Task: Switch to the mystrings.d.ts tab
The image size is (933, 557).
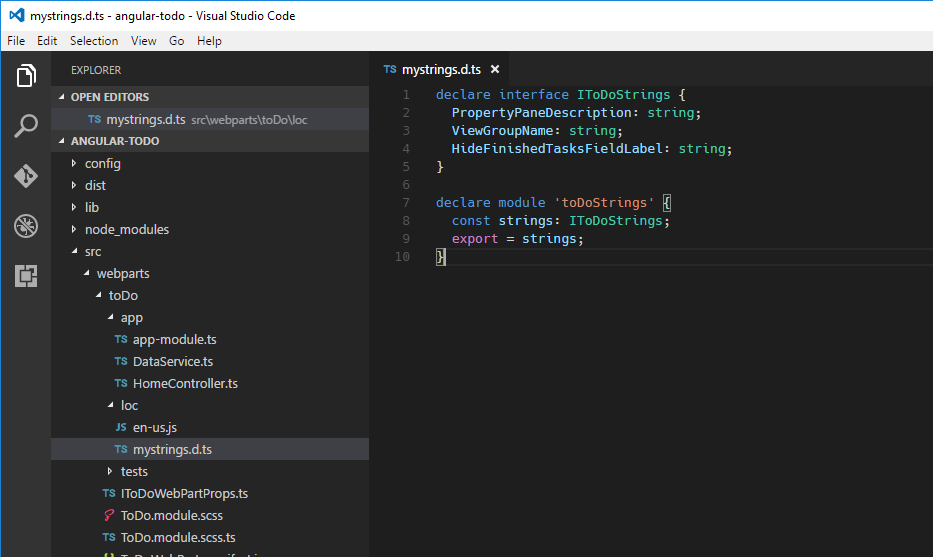Action: coord(441,70)
